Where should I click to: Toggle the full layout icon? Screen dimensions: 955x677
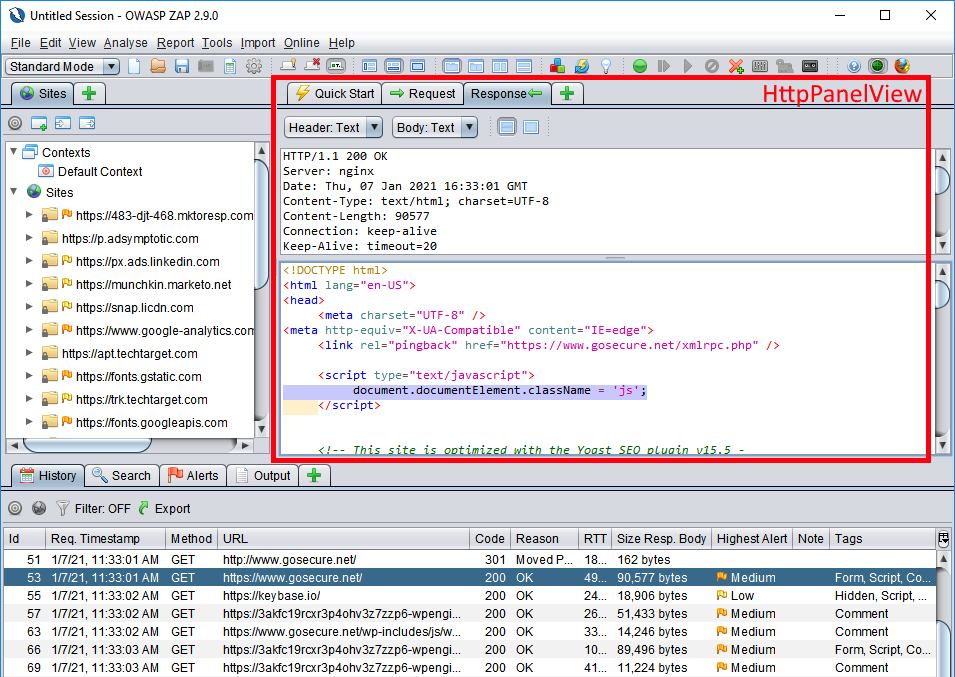pyautogui.click(x=417, y=66)
